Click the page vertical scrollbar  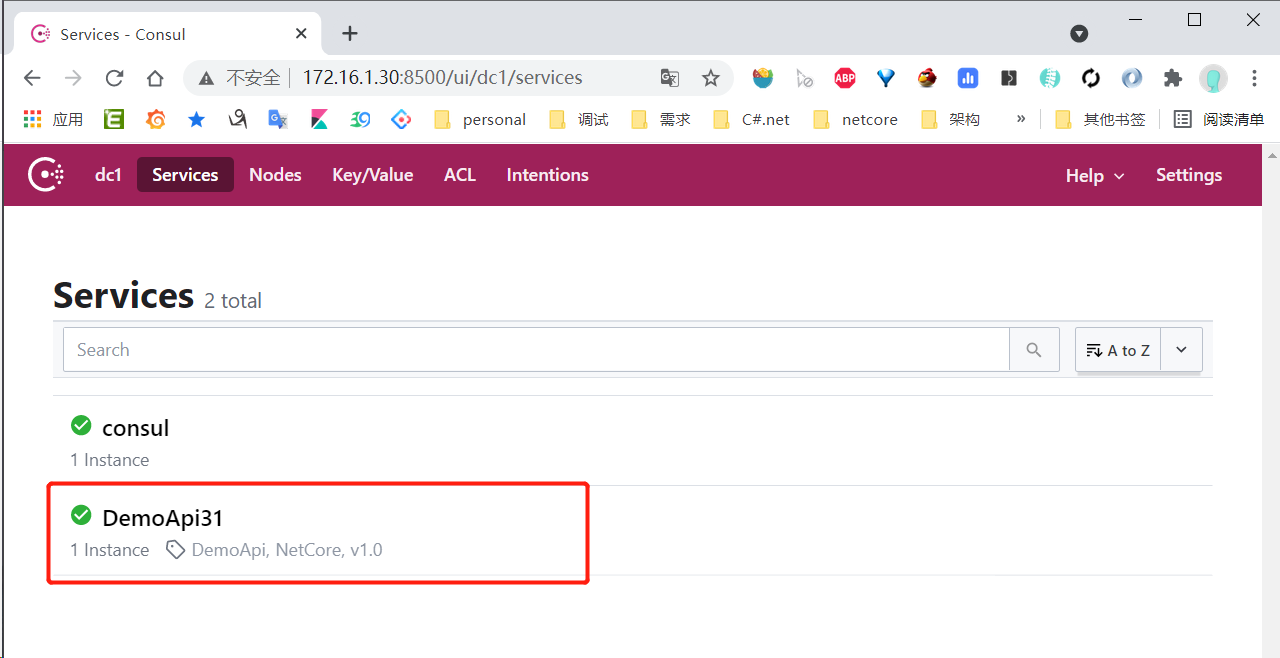pos(1273,400)
